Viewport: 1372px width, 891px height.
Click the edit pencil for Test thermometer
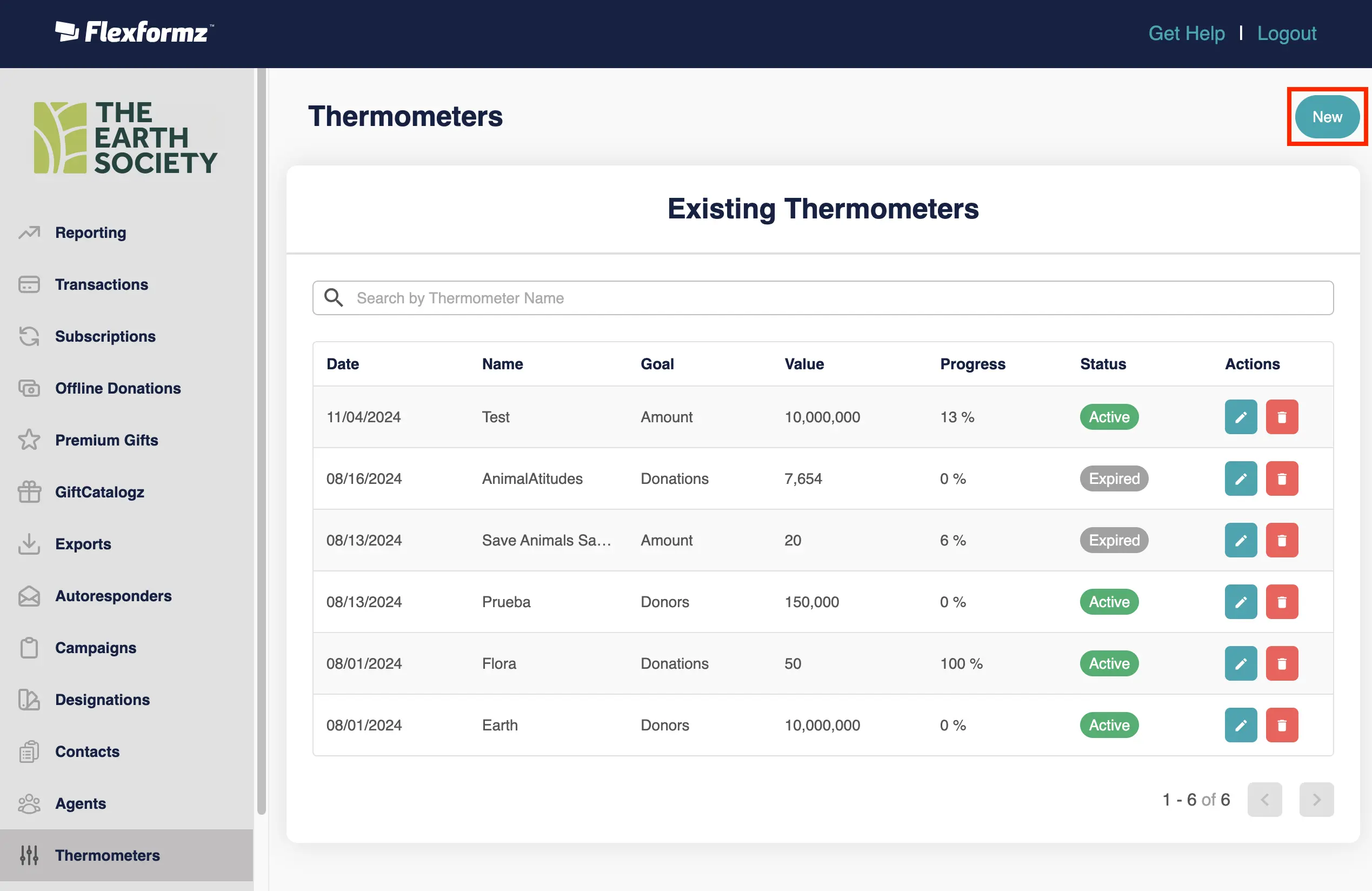pos(1241,417)
